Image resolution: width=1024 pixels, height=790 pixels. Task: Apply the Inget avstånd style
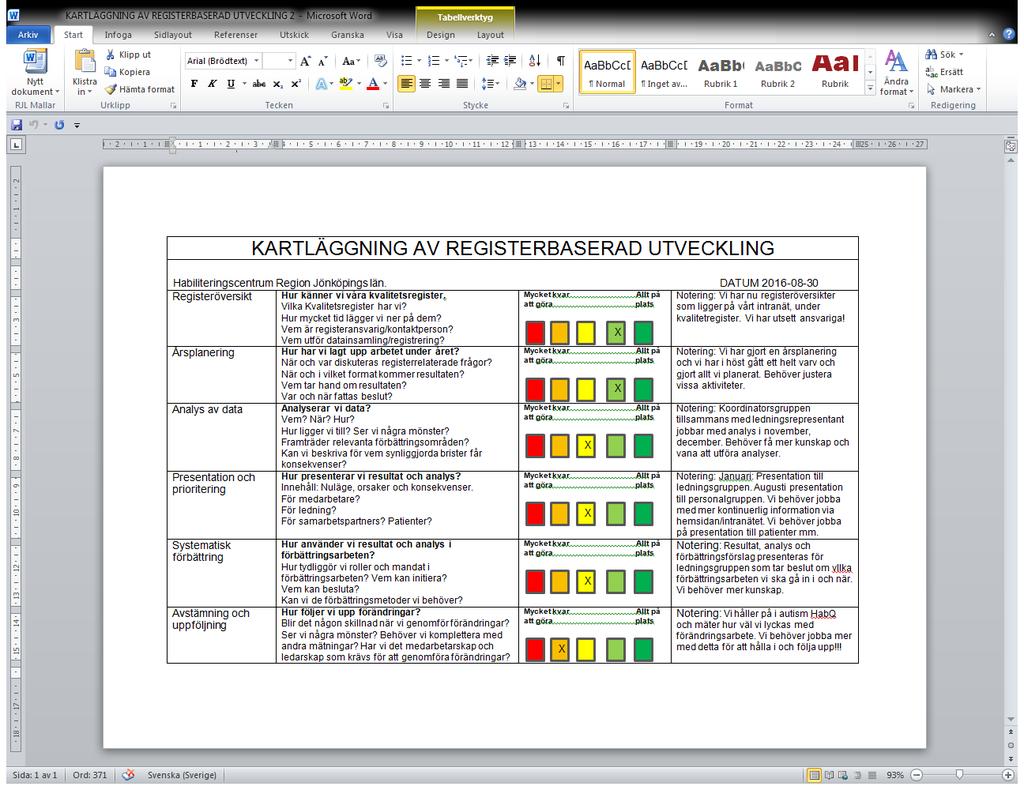pyautogui.click(x=664, y=72)
